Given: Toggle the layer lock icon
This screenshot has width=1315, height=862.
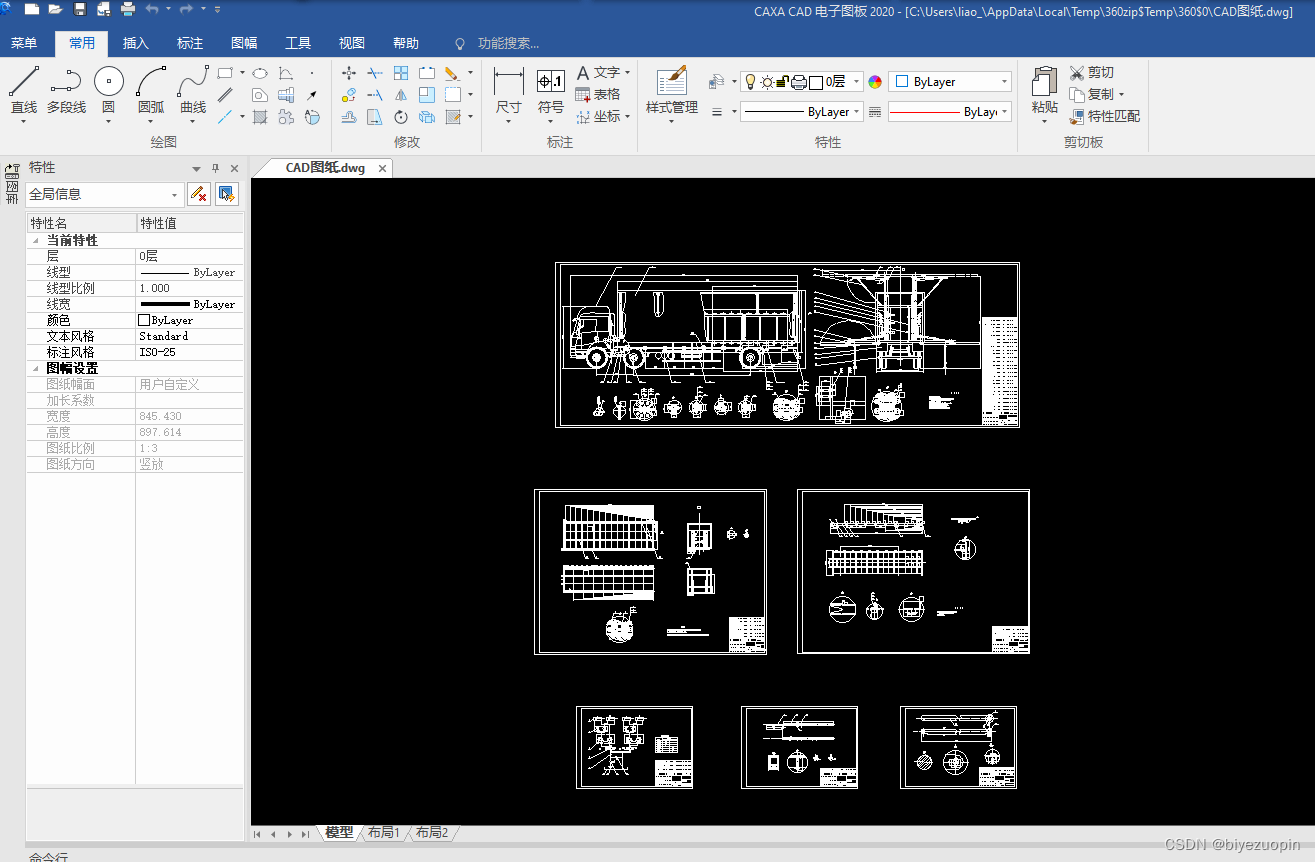Looking at the screenshot, I should [782, 82].
